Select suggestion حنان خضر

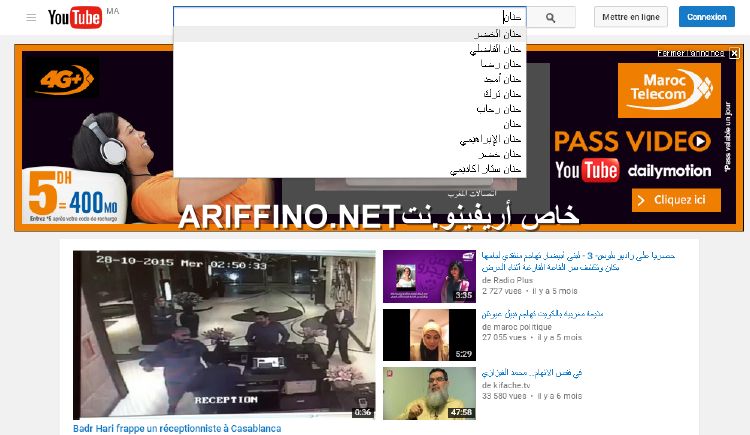pyautogui.click(x=350, y=154)
